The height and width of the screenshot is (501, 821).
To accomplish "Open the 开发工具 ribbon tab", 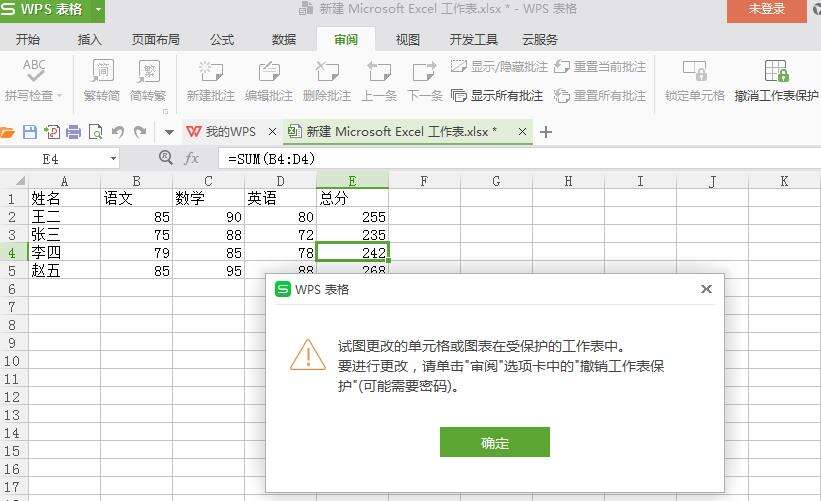I will click(473, 40).
